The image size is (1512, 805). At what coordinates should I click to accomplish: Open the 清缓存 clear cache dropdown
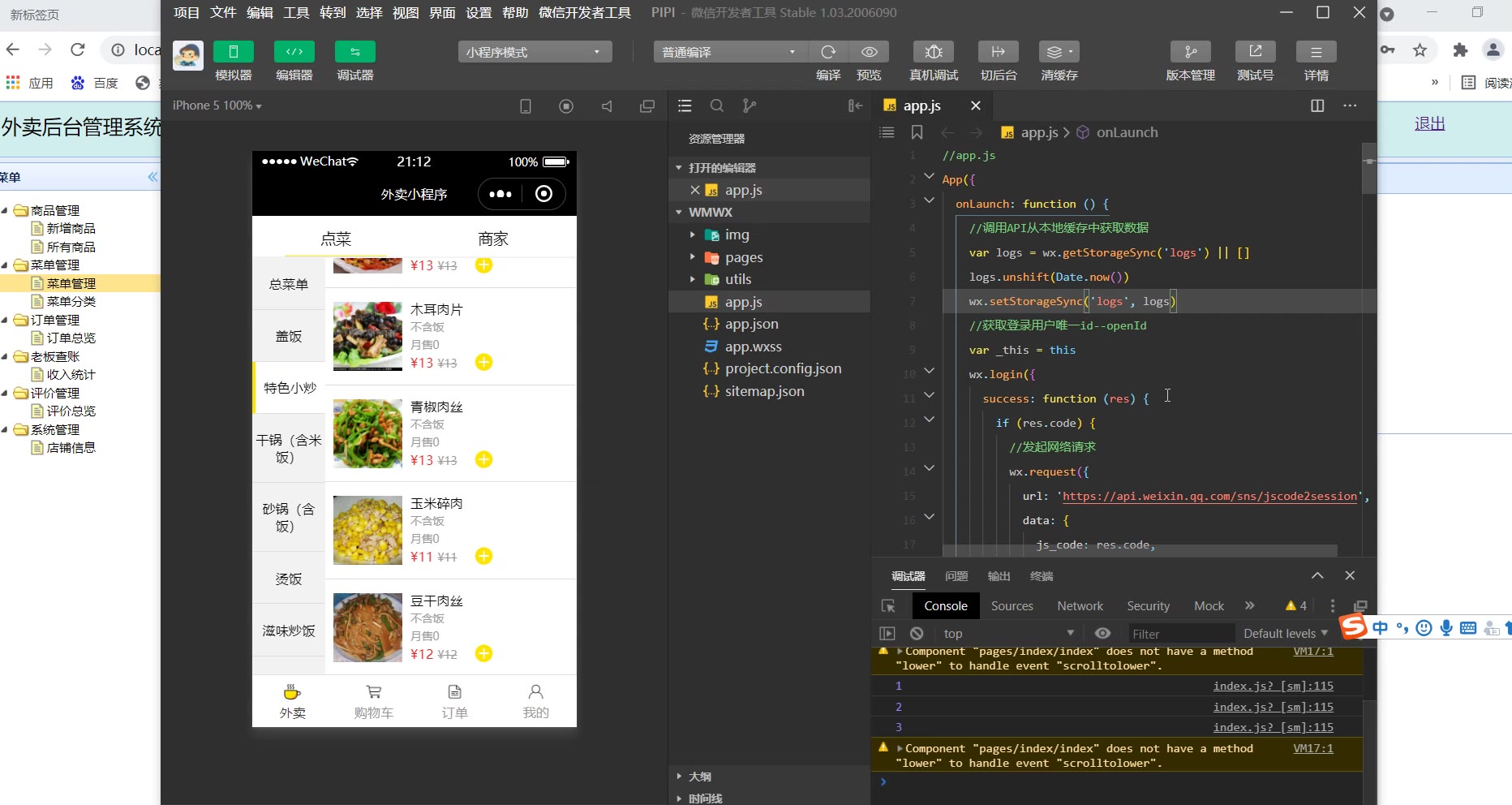(x=1059, y=52)
